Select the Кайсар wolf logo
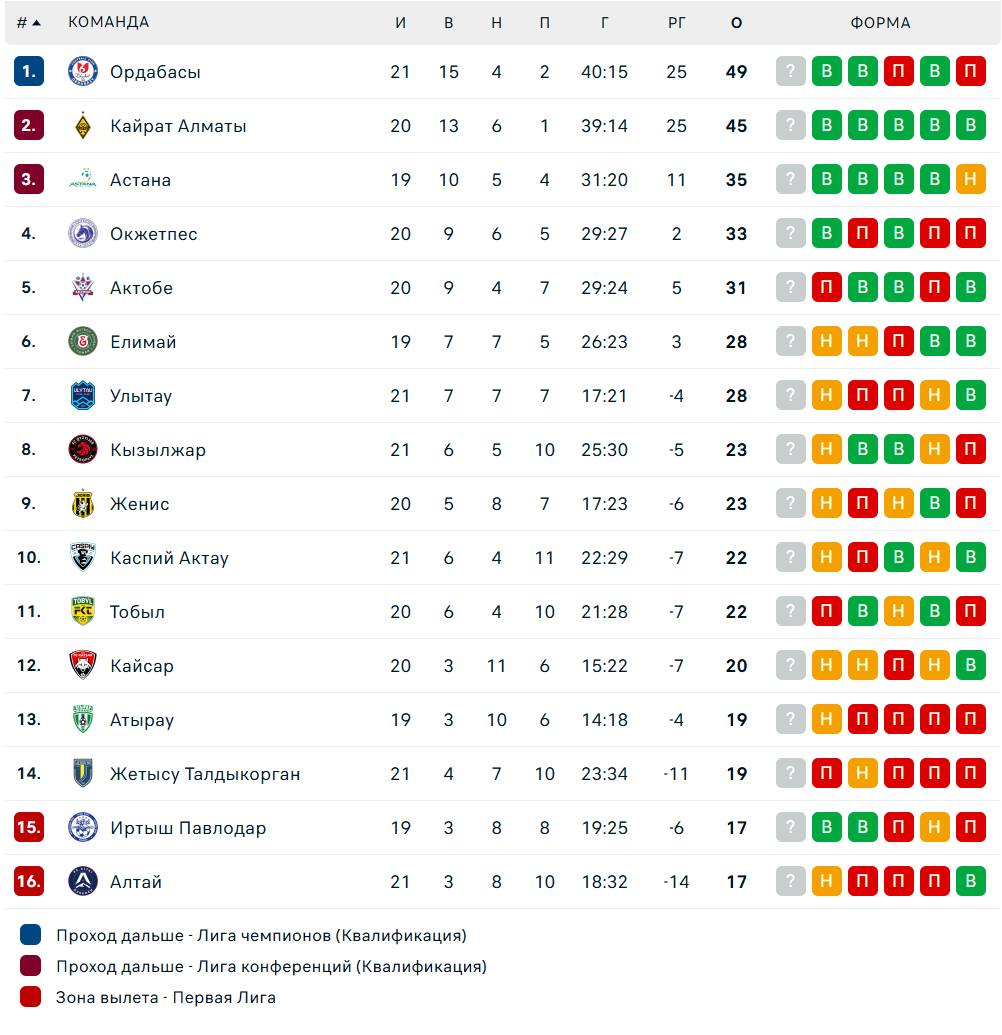 [83, 665]
